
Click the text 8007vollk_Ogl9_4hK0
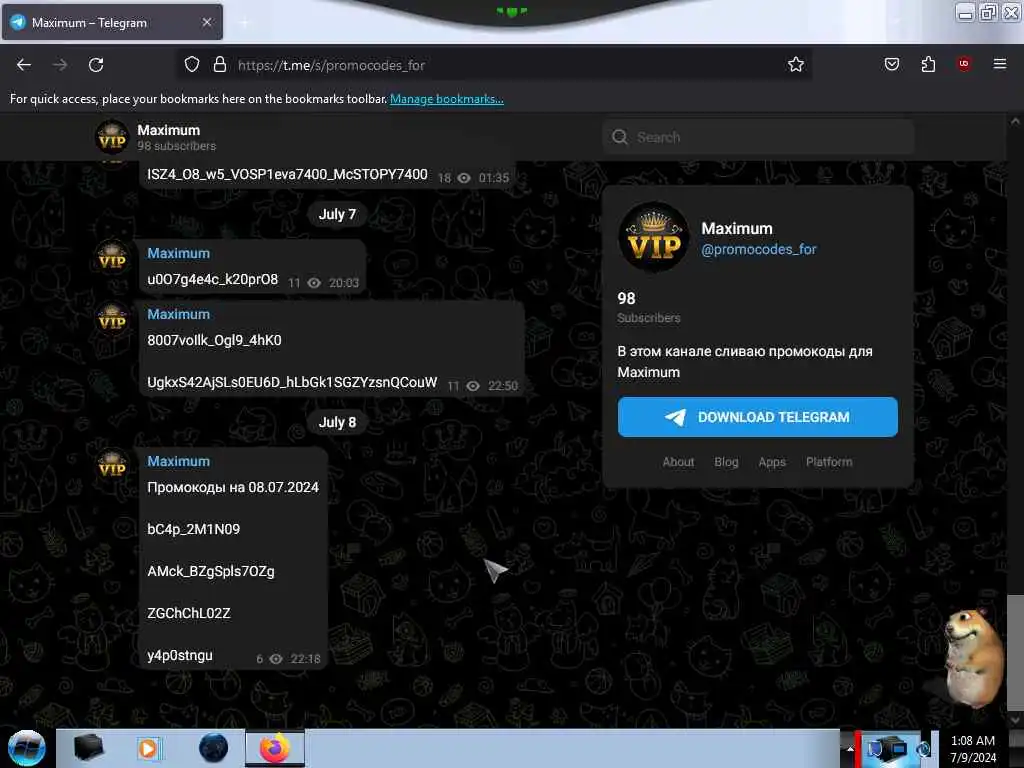pos(214,340)
